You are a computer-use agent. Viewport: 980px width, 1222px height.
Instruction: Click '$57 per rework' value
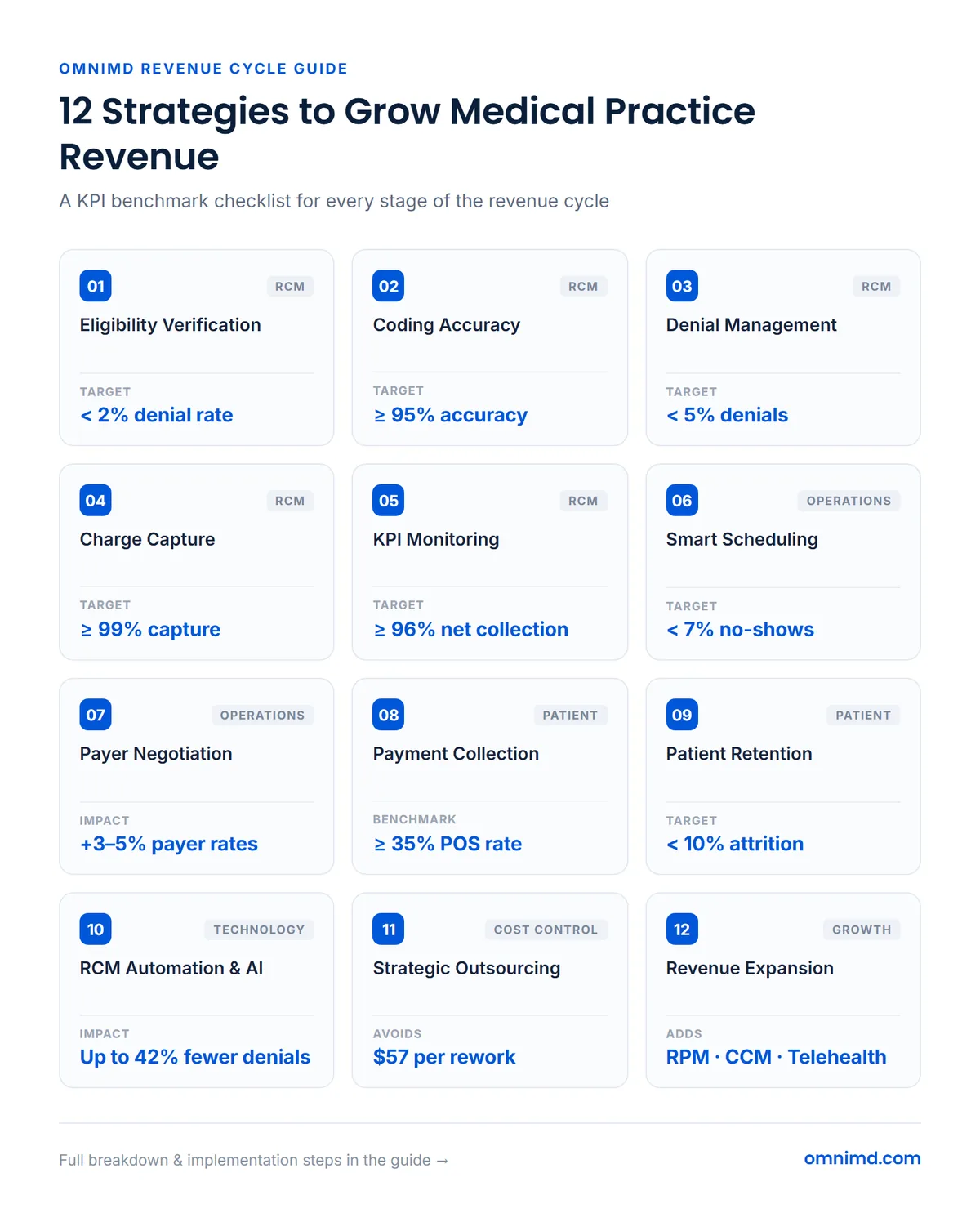pyautogui.click(x=444, y=1057)
